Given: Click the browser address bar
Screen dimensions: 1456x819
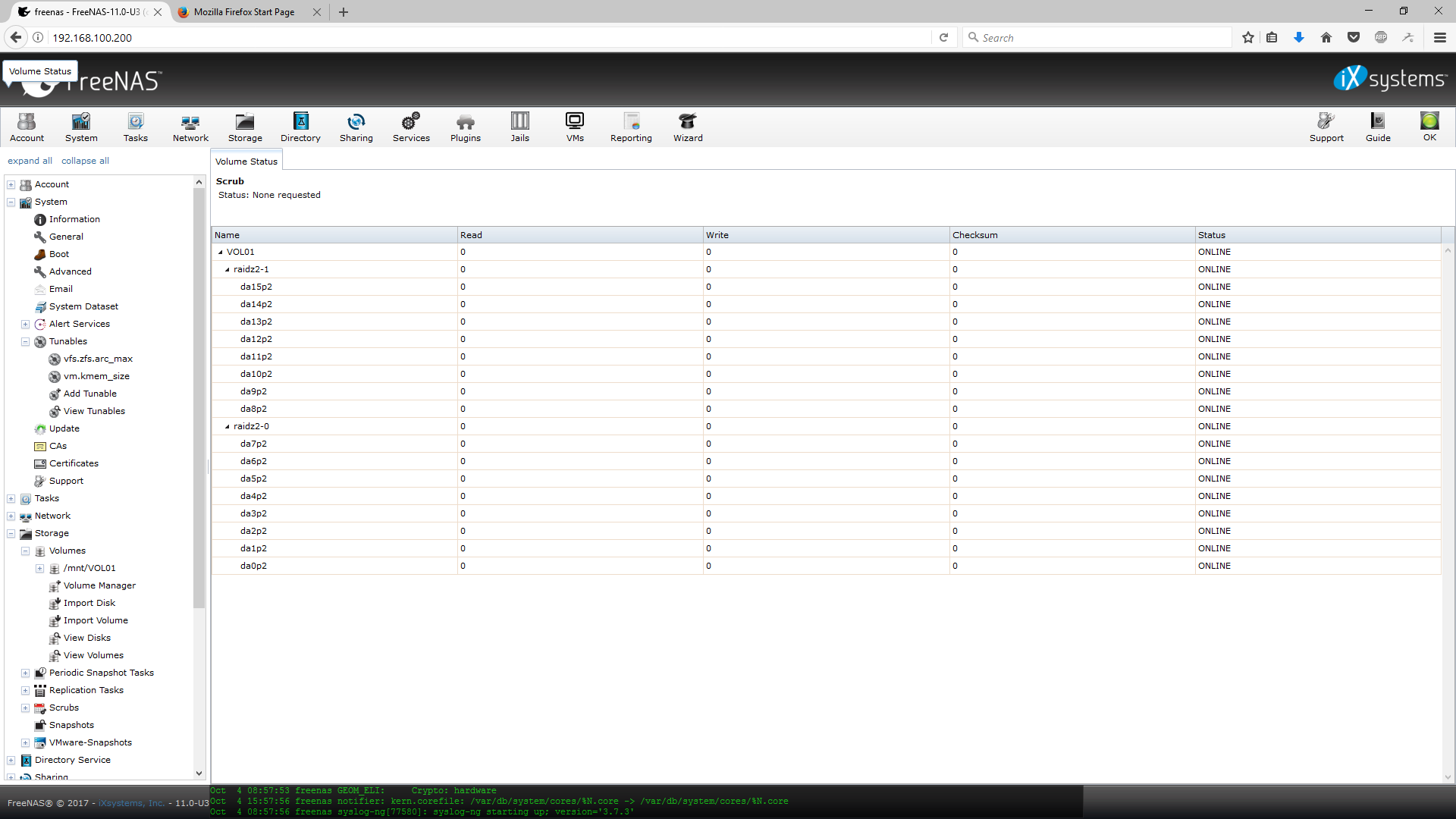Looking at the screenshot, I should [489, 37].
